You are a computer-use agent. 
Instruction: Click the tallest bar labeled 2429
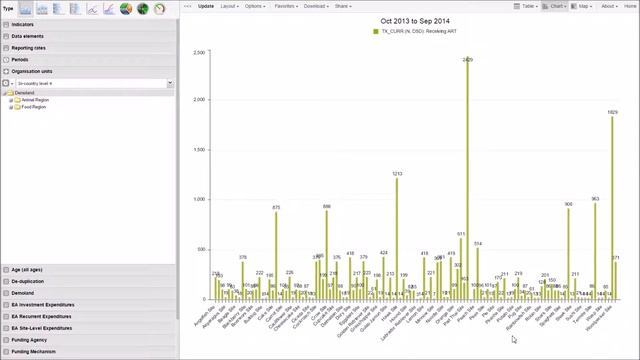click(x=467, y=179)
